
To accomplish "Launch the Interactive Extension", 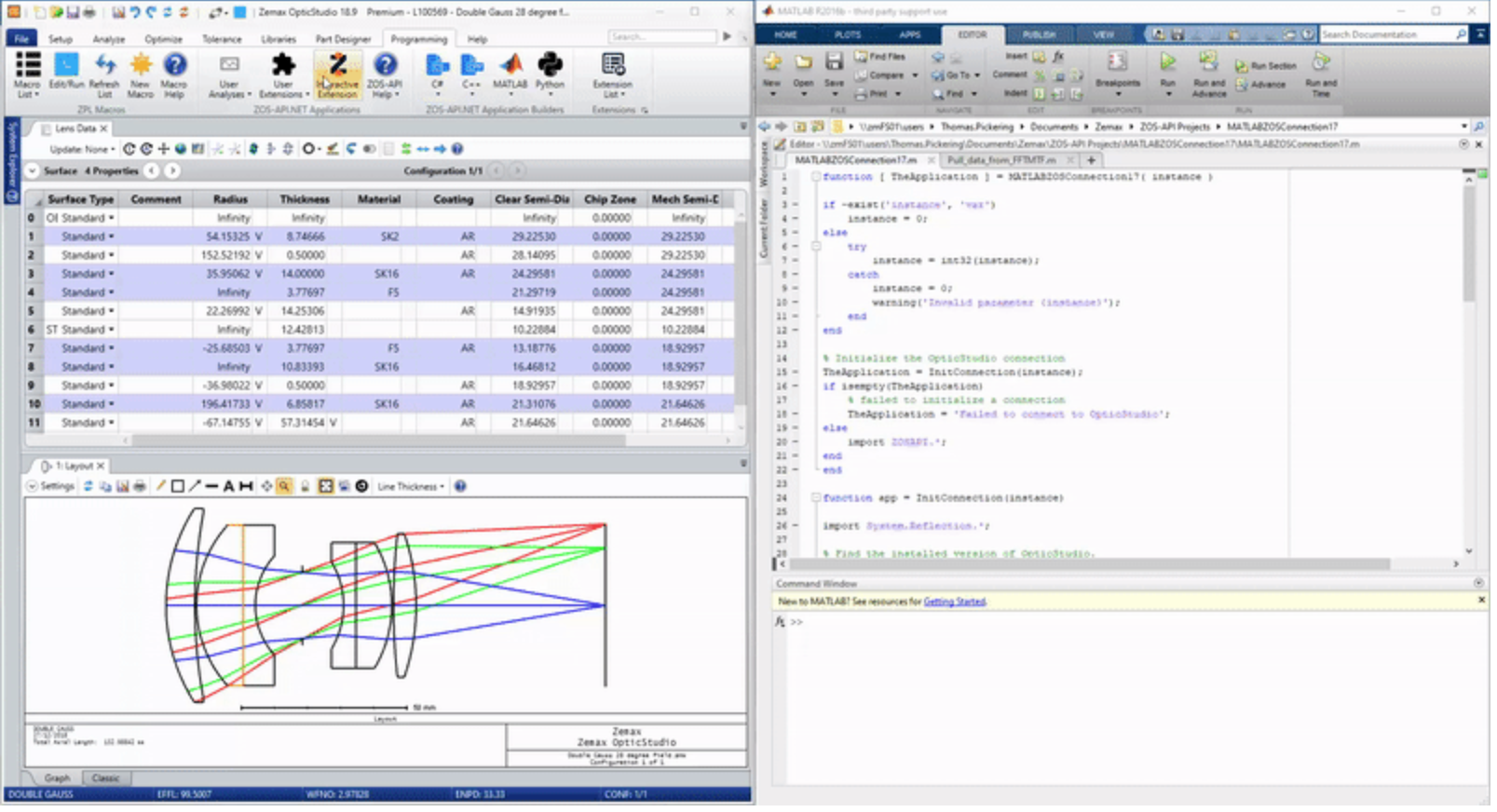I will point(337,74).
